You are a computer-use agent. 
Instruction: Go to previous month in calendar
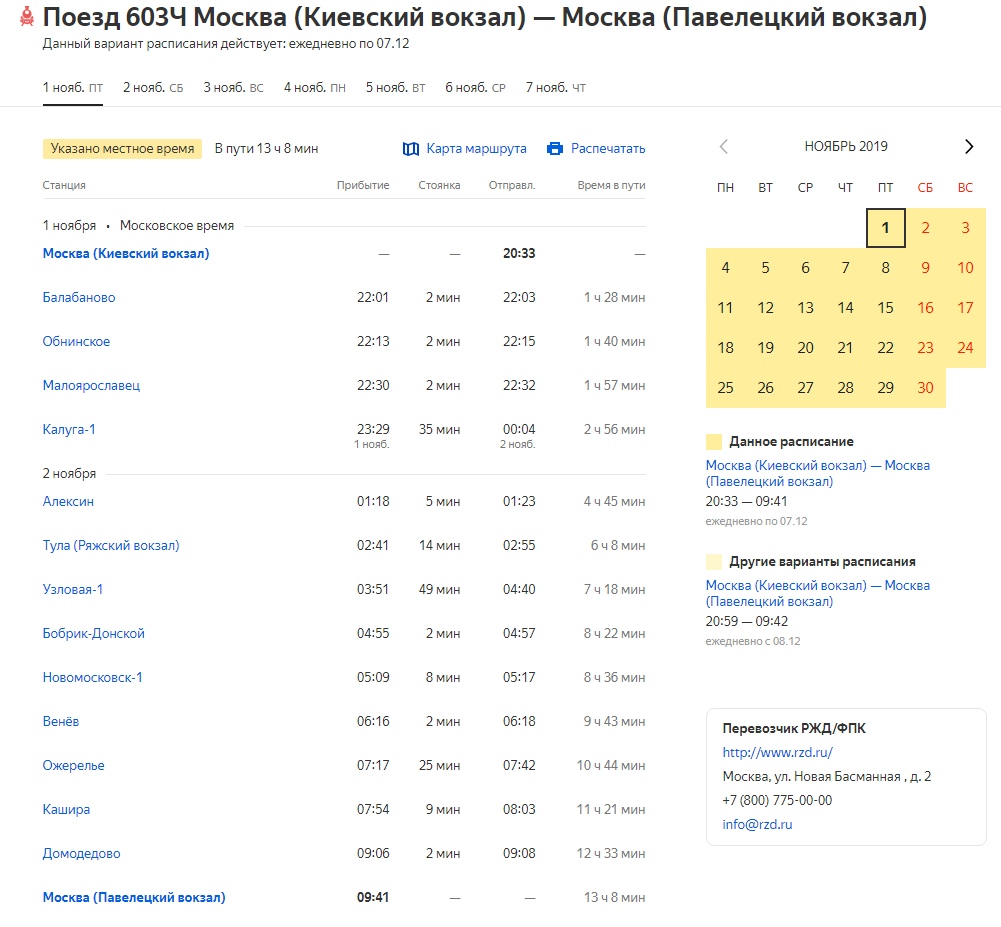coord(724,147)
